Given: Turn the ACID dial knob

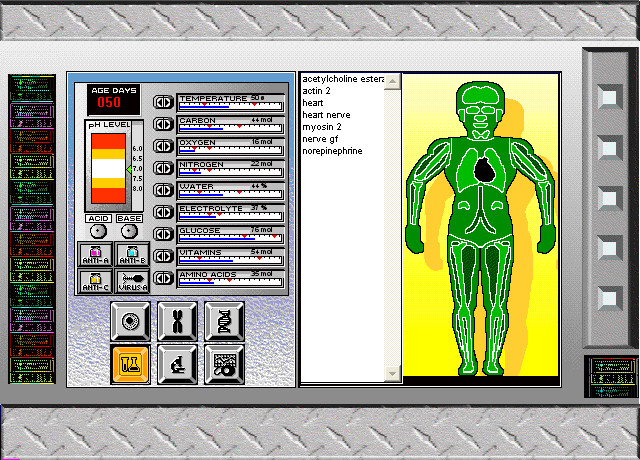Looking at the screenshot, I should point(98,231).
